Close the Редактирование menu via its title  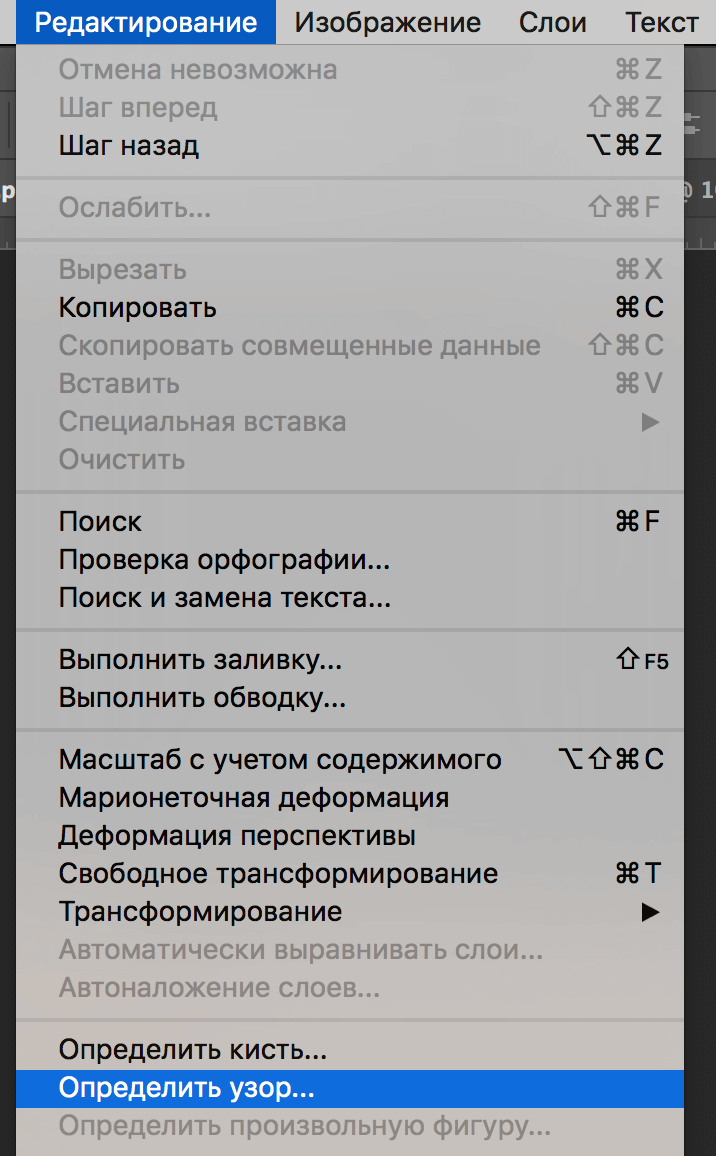click(146, 22)
